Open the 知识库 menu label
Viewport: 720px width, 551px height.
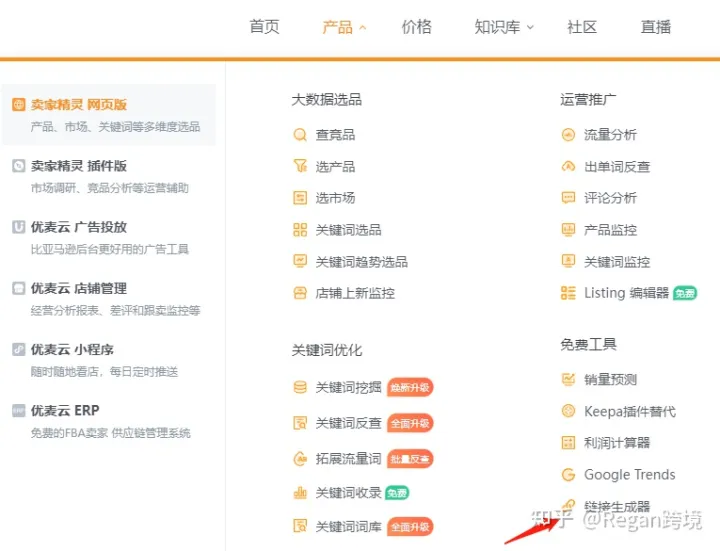[x=497, y=27]
